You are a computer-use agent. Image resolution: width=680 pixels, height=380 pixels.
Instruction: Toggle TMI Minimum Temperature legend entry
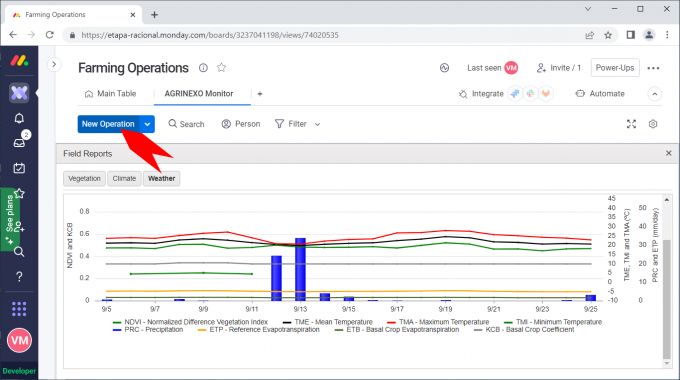pos(553,322)
